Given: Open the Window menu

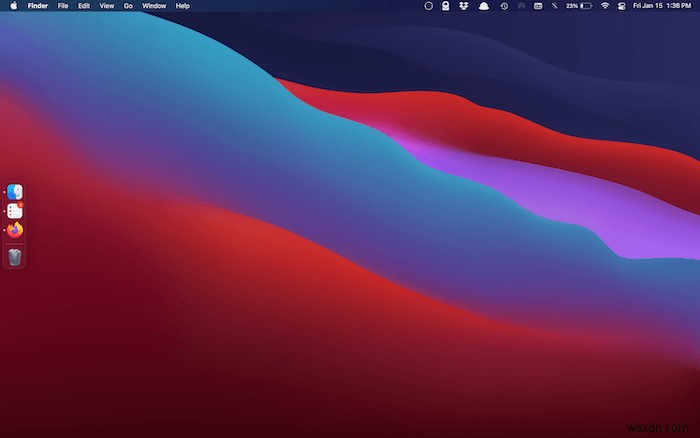Looking at the screenshot, I should point(154,6).
